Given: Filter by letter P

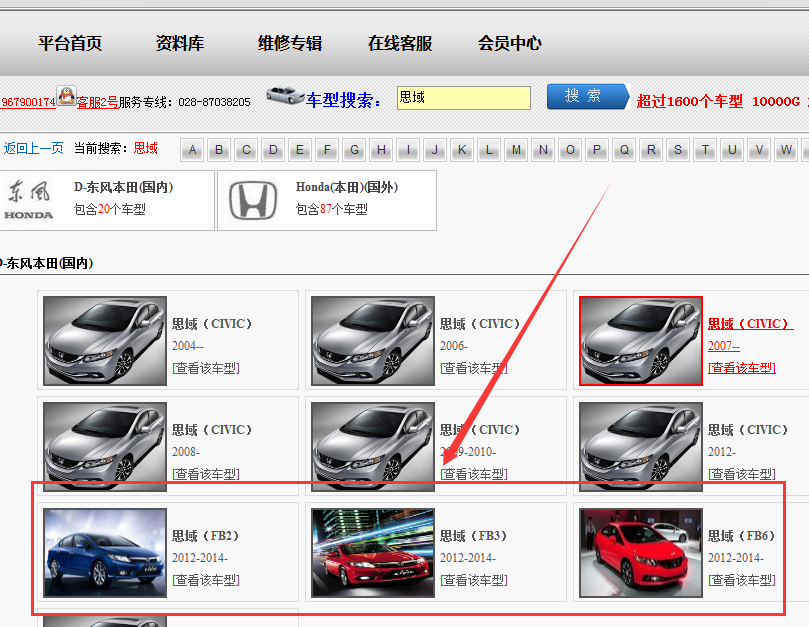Looking at the screenshot, I should coord(597,150).
